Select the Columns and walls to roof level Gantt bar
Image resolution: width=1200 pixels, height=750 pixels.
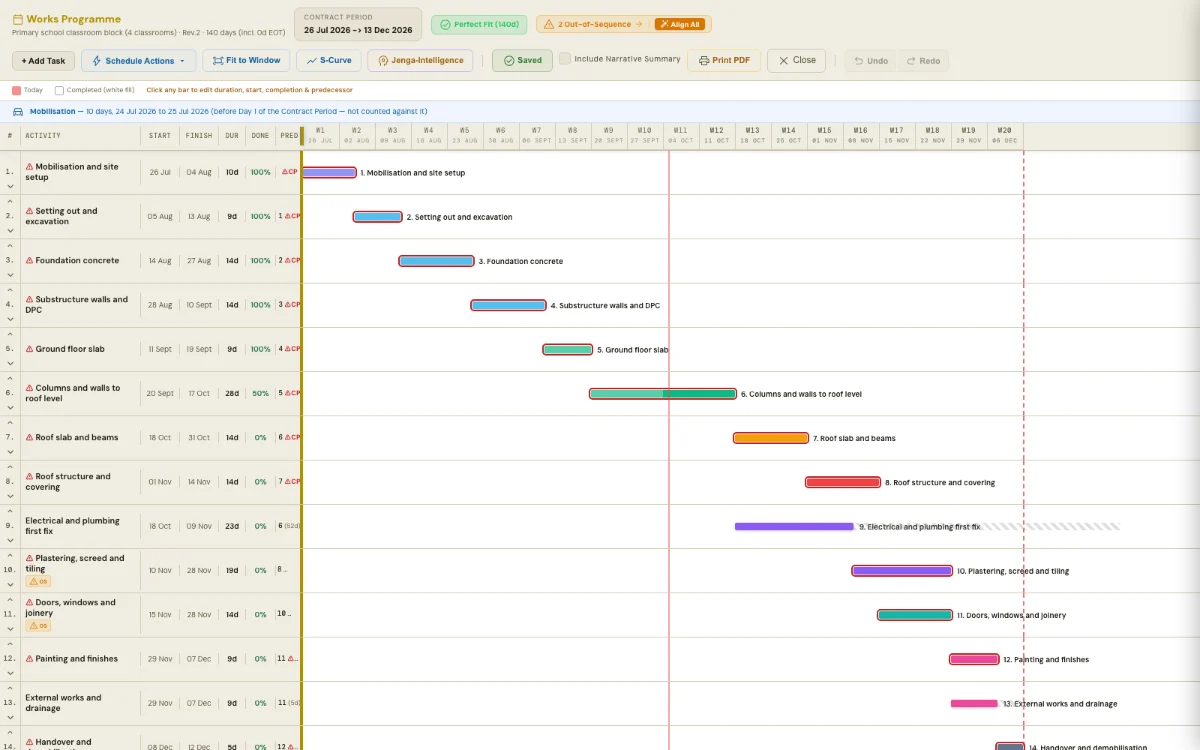point(663,394)
